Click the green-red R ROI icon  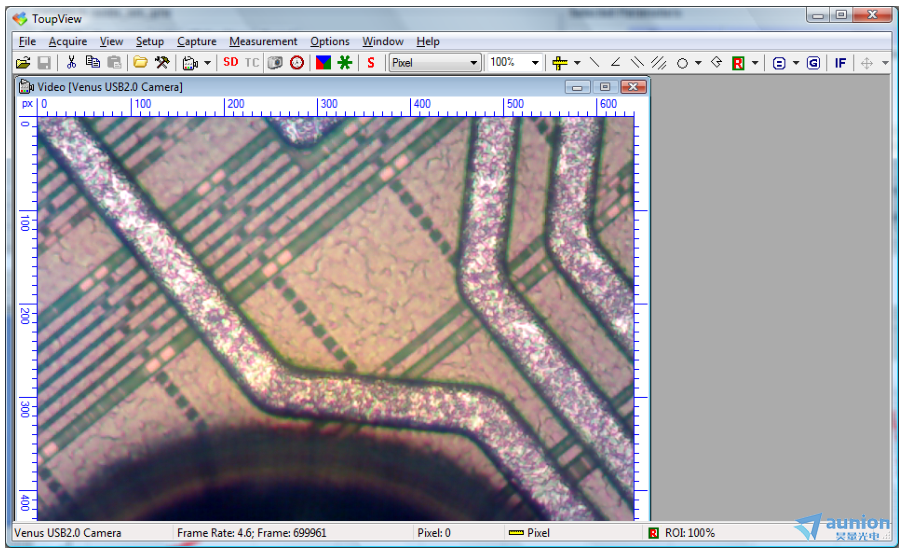(738, 63)
